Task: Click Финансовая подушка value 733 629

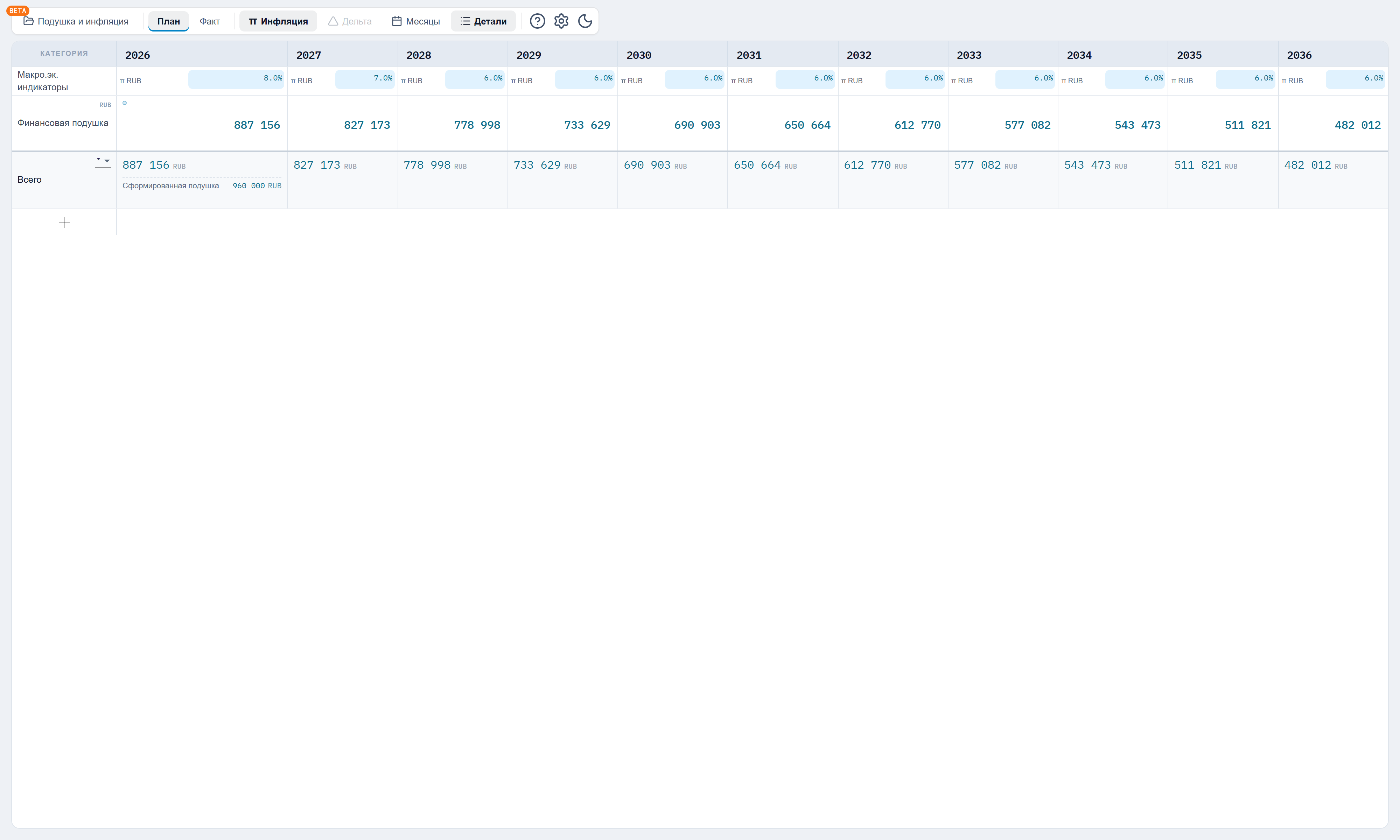Action: pos(587,125)
